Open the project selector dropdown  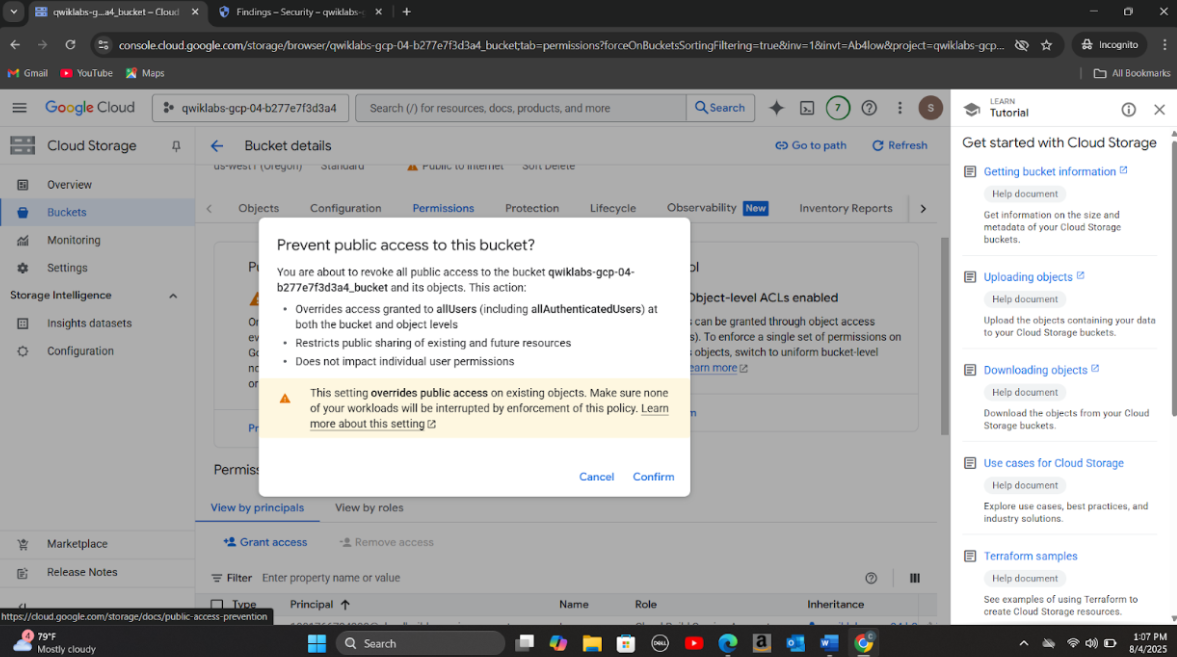(251, 108)
